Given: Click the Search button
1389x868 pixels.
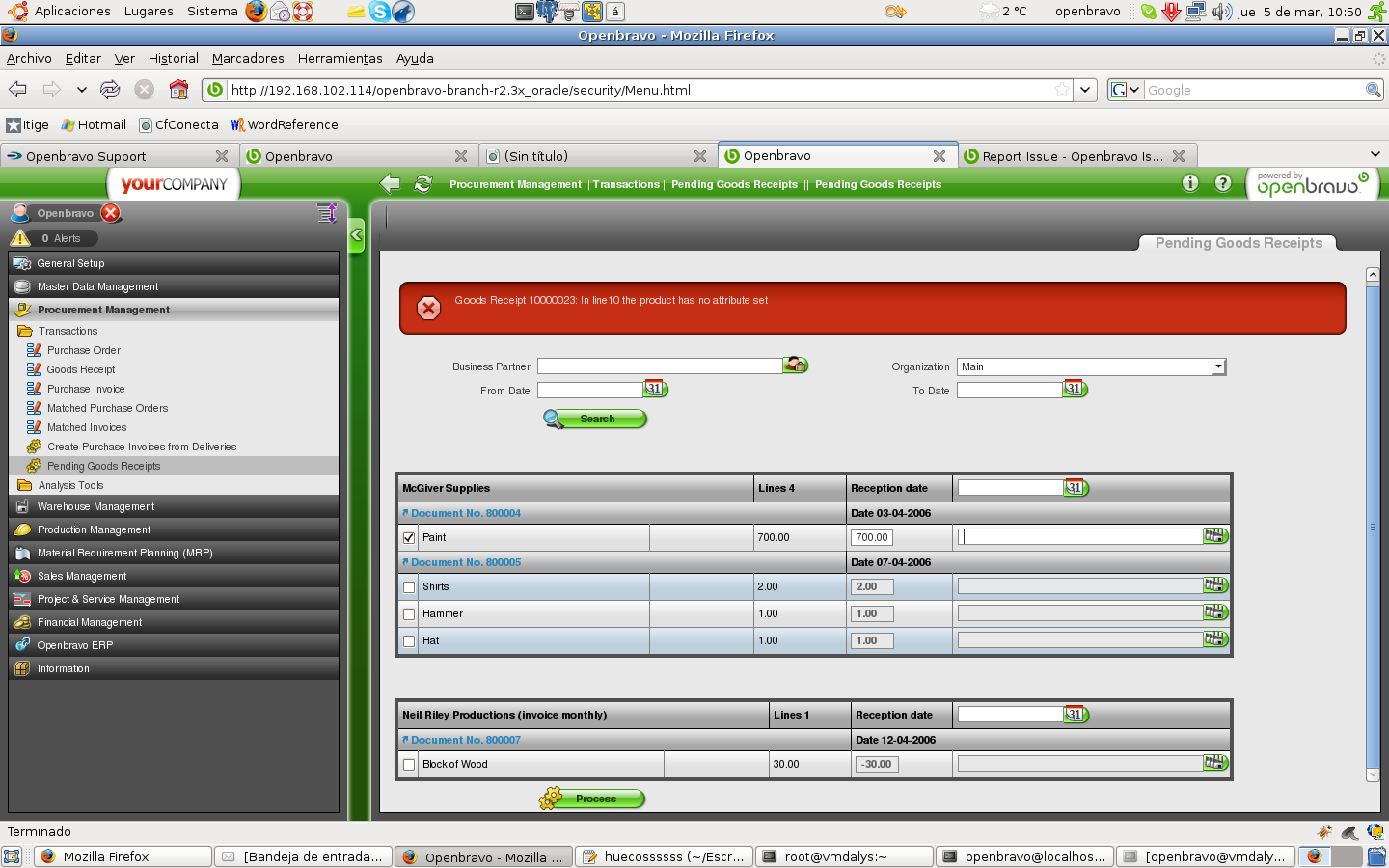Looking at the screenshot, I should point(596,419).
